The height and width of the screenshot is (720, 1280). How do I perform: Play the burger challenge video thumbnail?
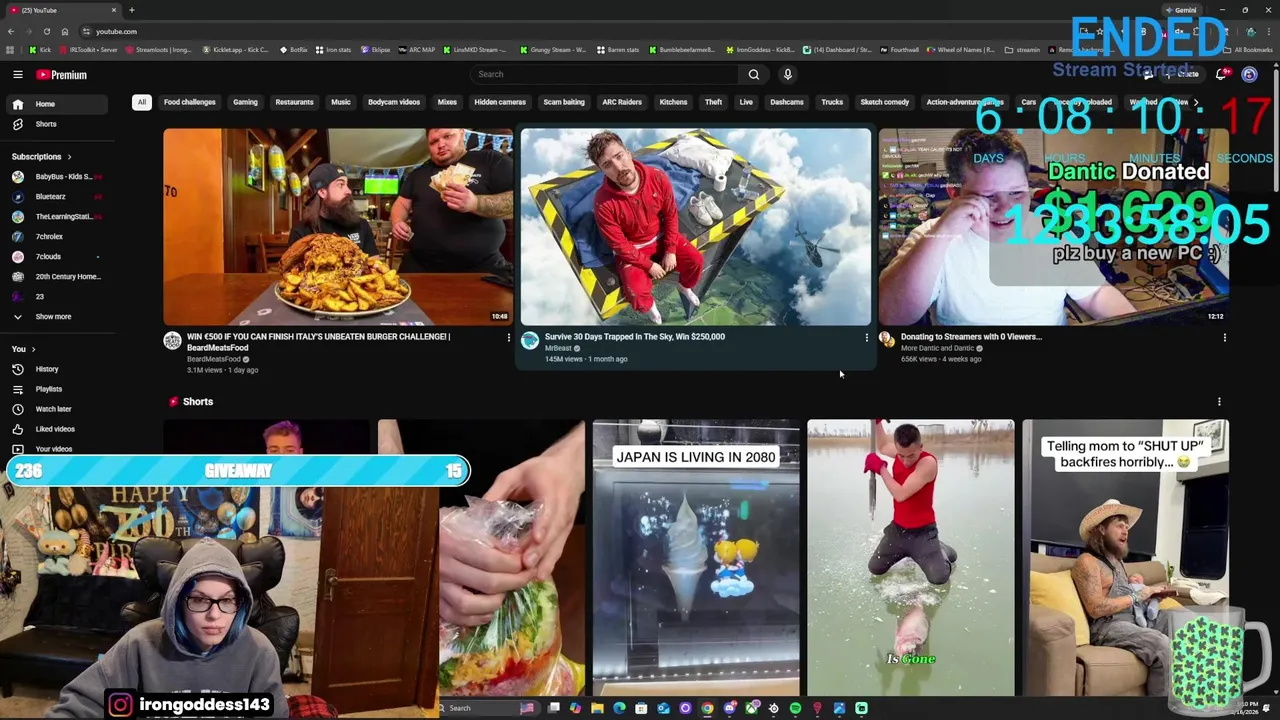(x=338, y=227)
